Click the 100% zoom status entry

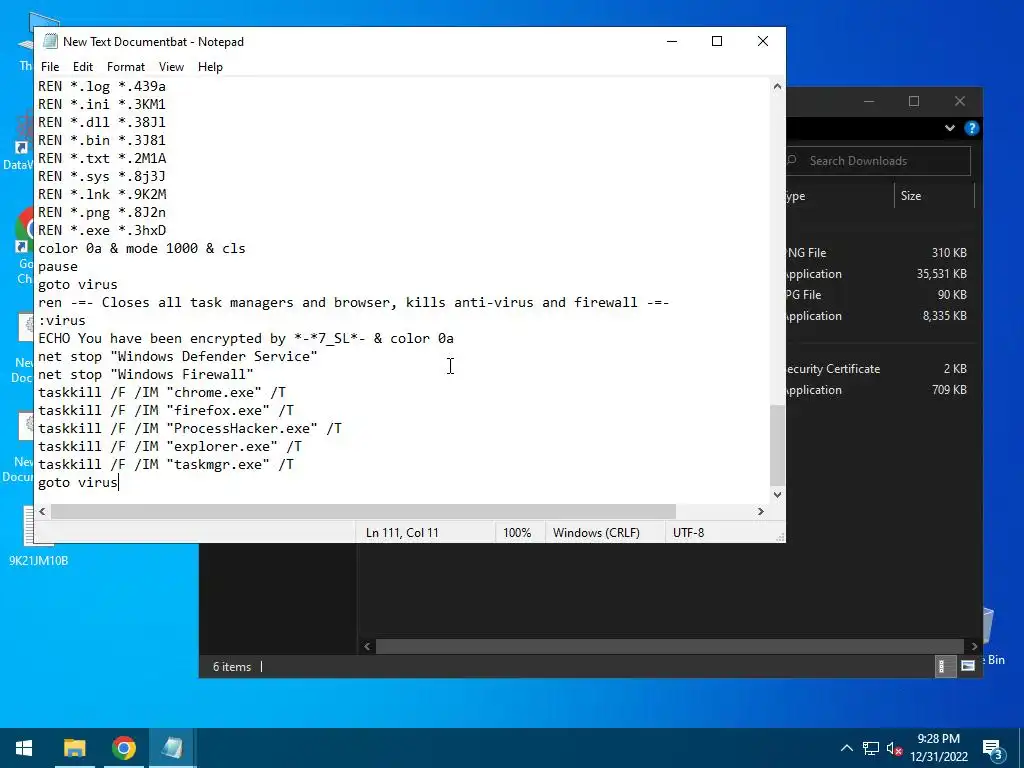[517, 532]
